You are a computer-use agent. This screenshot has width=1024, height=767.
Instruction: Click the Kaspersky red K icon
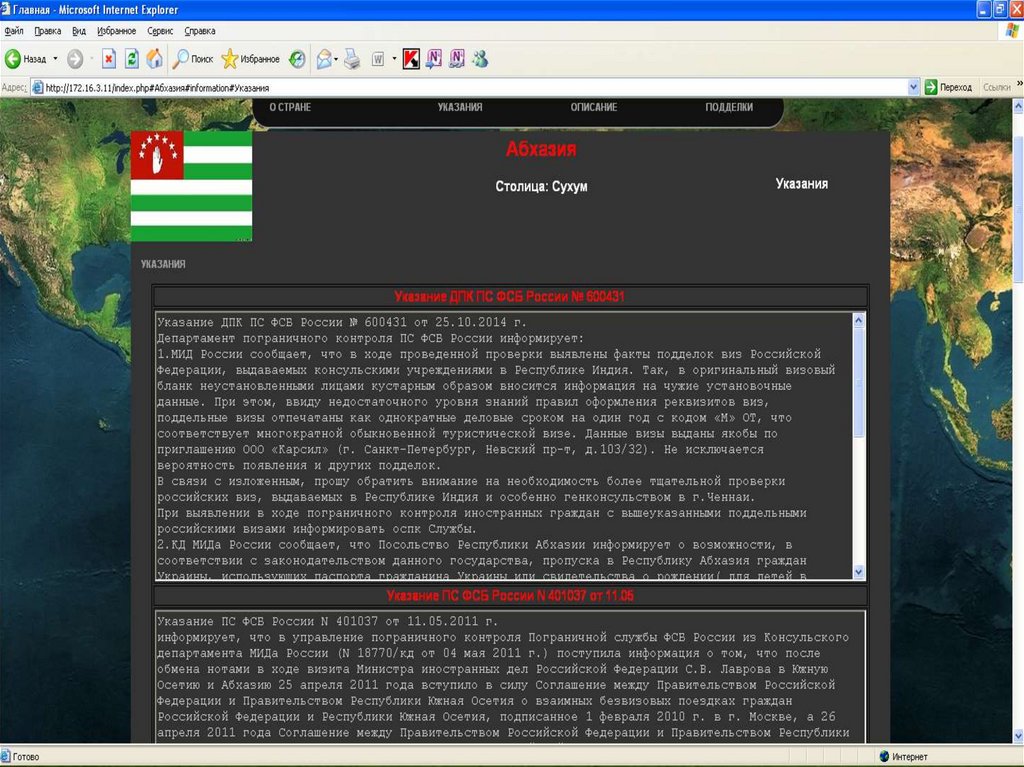pyautogui.click(x=410, y=59)
